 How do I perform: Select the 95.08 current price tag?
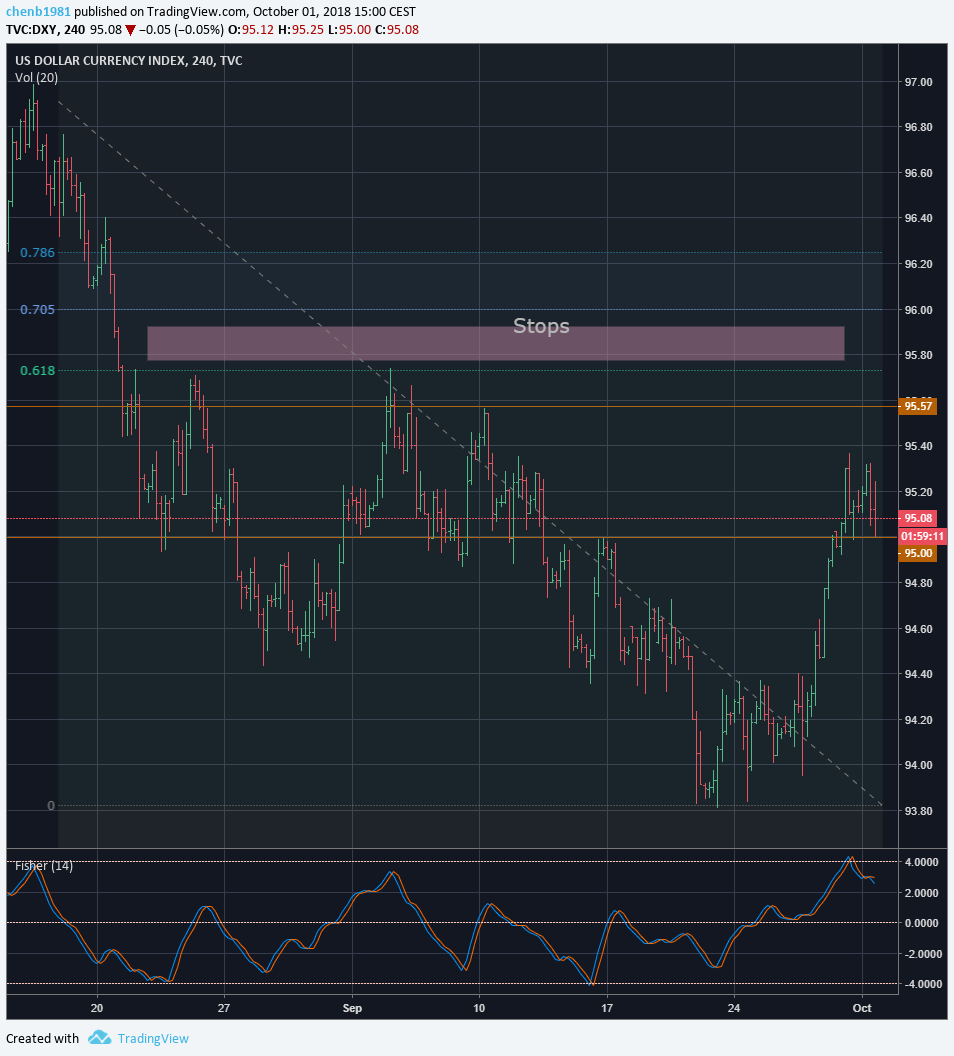point(918,518)
